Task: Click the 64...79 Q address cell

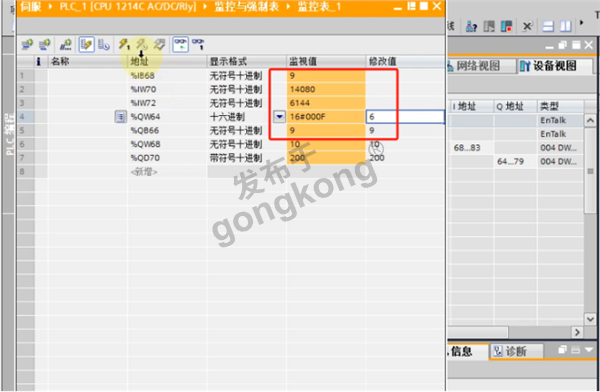Action: click(515, 161)
